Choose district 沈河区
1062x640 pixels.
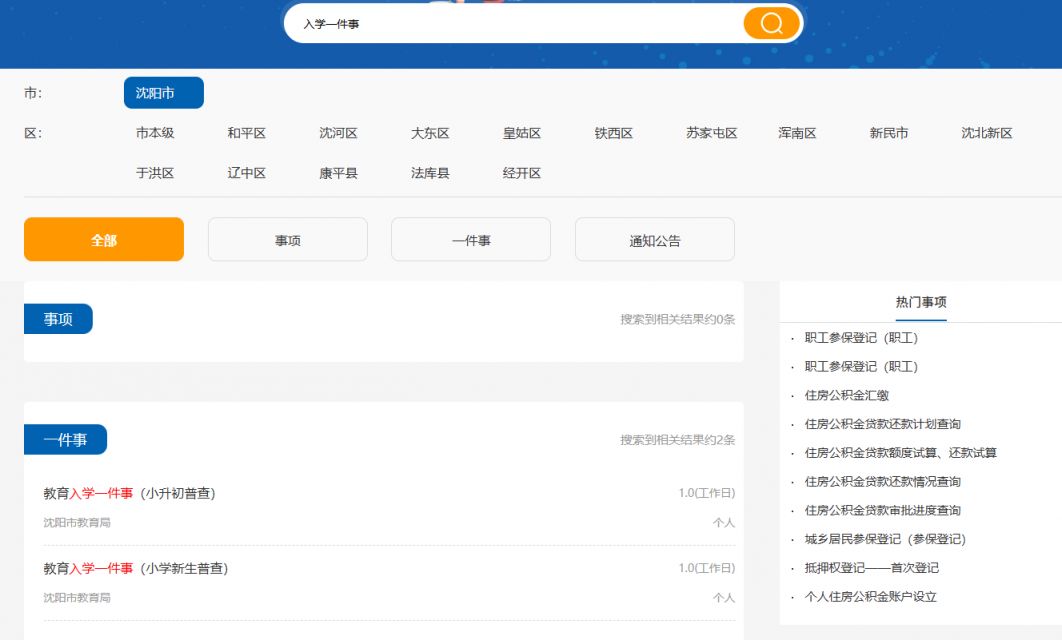(338, 133)
